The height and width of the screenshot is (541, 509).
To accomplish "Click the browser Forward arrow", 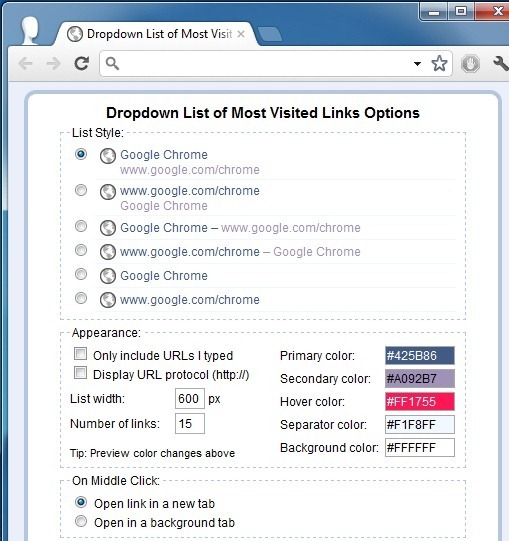I will [x=53, y=64].
